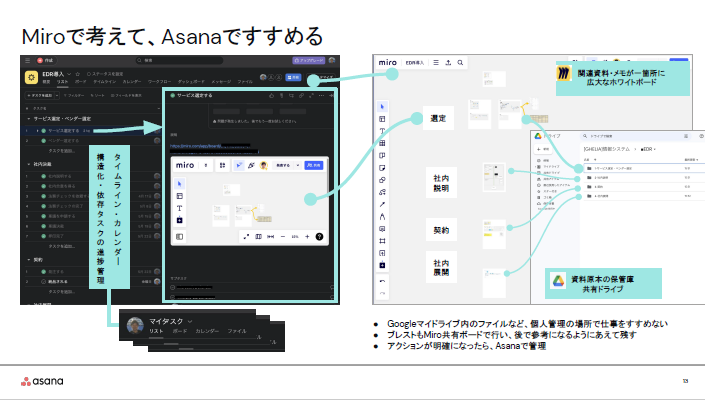
Task: Toggle the favorite star next to EDR導入
Action: pos(77,74)
